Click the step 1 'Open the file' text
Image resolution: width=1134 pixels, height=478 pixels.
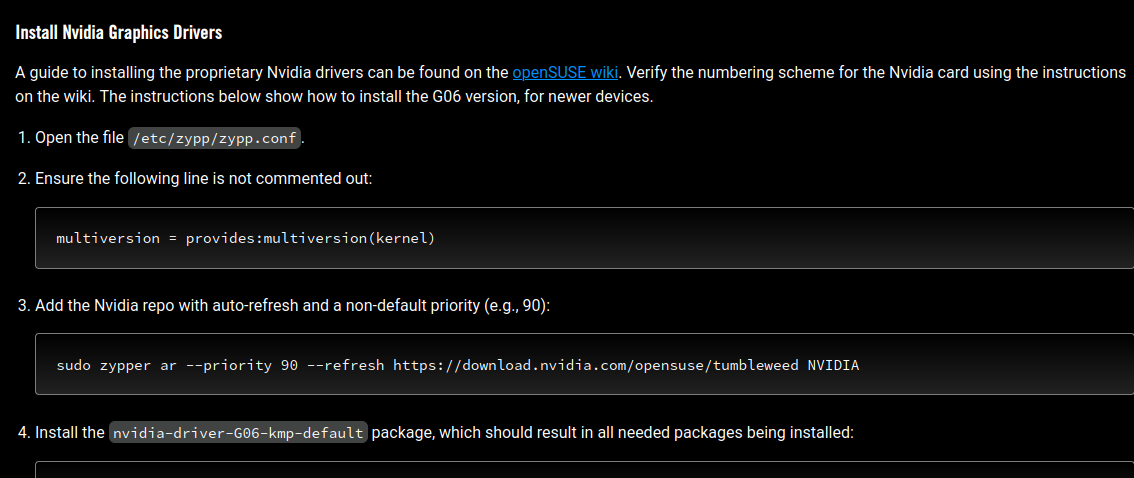[x=80, y=138]
